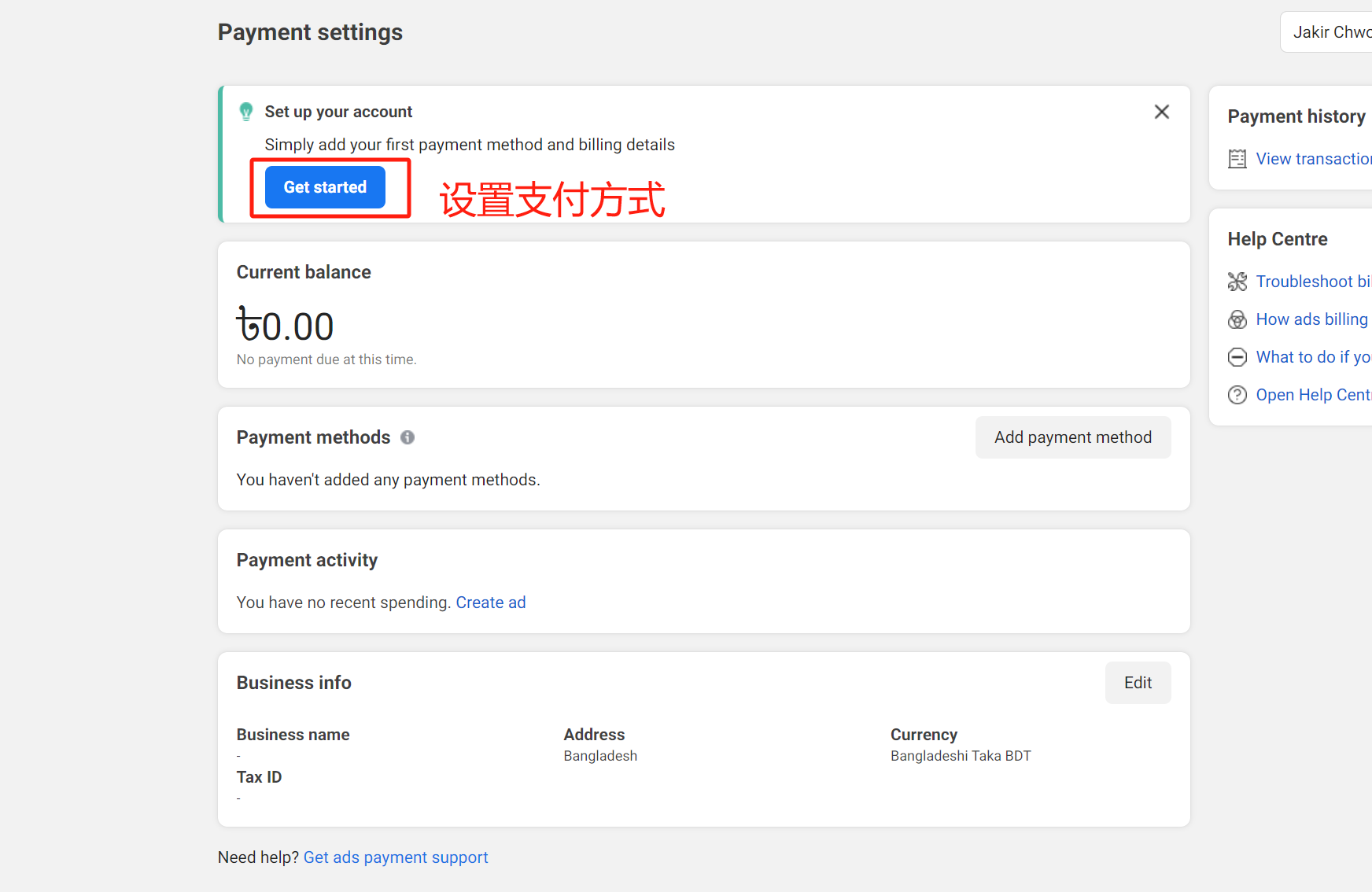1372x892 pixels.
Task: Click the Payment methods info icon
Action: 408,437
